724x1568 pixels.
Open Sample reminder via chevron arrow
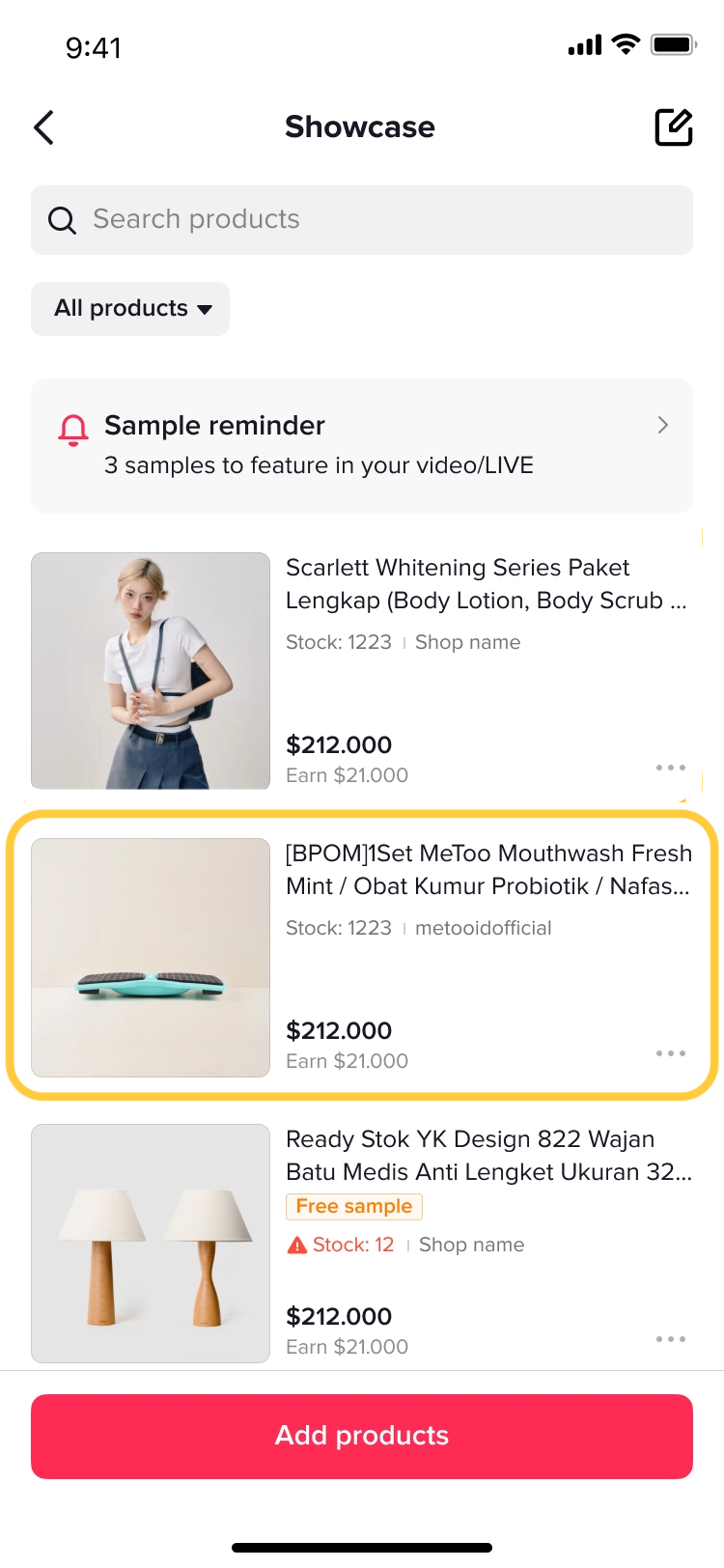click(x=662, y=425)
